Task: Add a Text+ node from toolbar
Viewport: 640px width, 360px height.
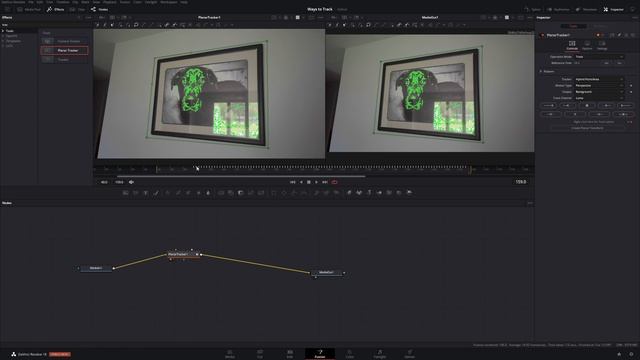Action: click(x=146, y=193)
